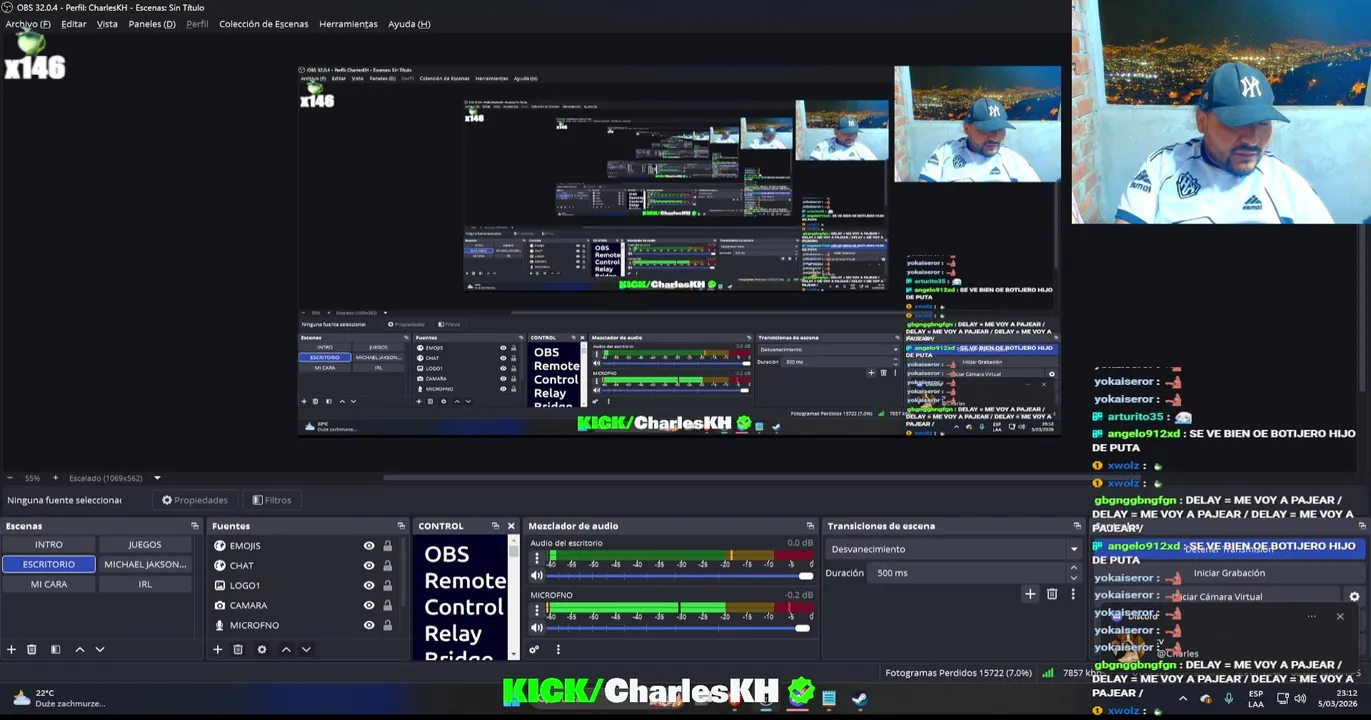Image resolution: width=1371 pixels, height=720 pixels.
Task: Open MICROFNO audio options menu
Action: (x=537, y=610)
